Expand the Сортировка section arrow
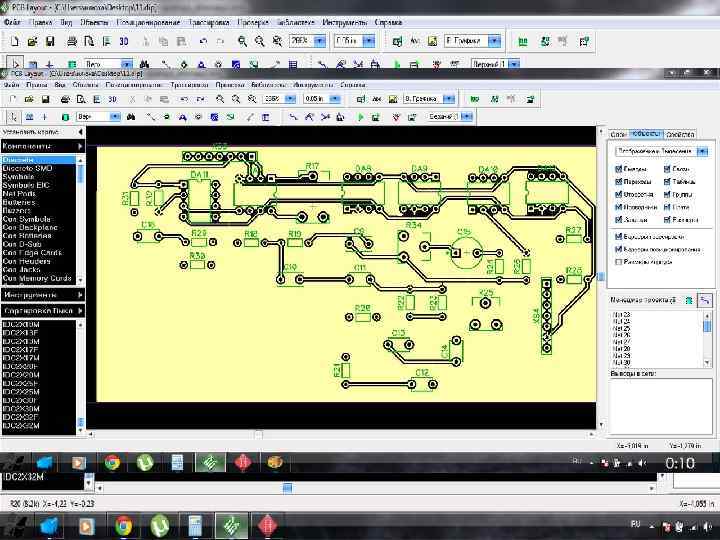 (80, 311)
